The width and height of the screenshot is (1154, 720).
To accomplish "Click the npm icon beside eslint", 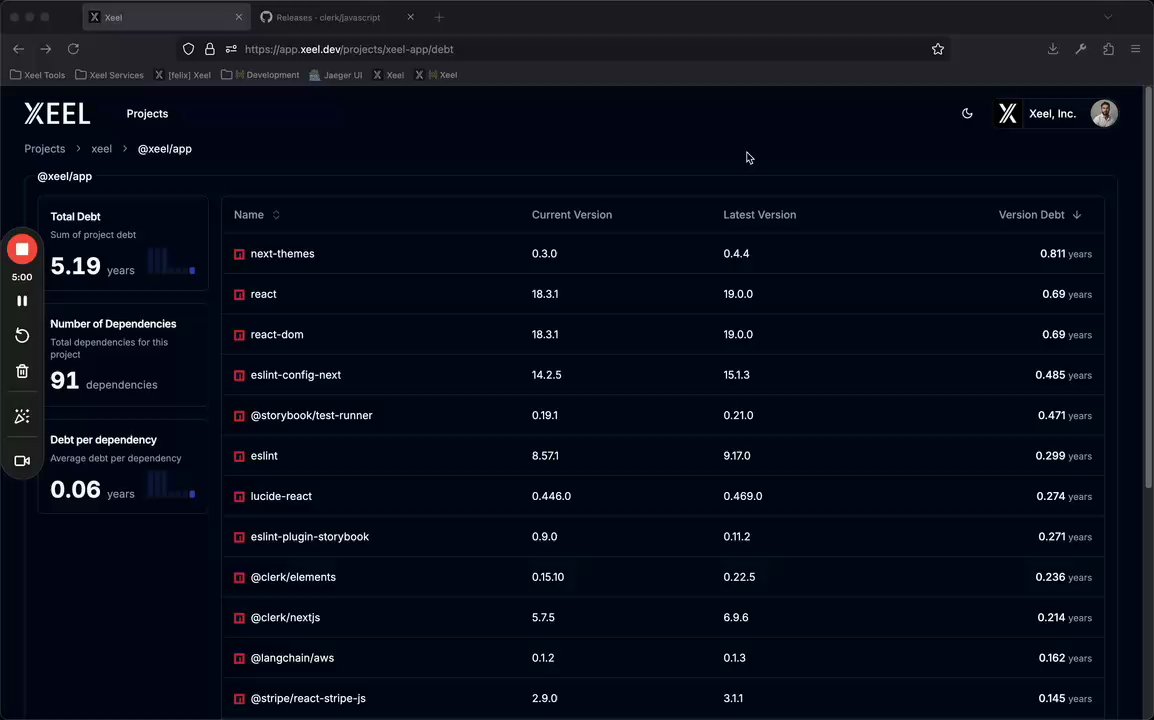I will point(239,456).
